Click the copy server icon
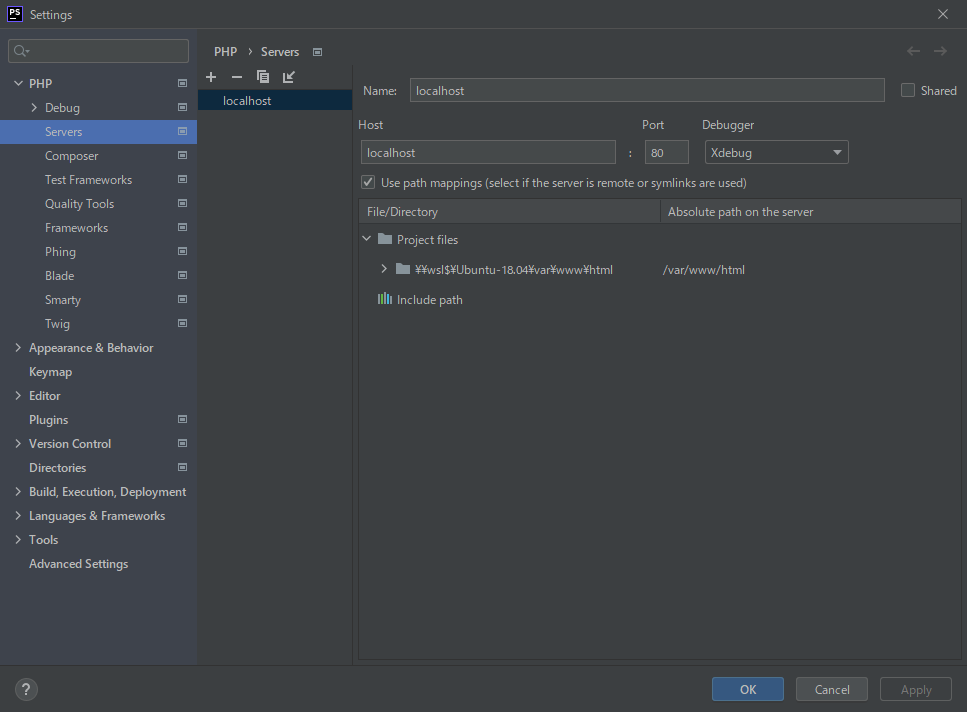This screenshot has width=967, height=712. pos(263,77)
